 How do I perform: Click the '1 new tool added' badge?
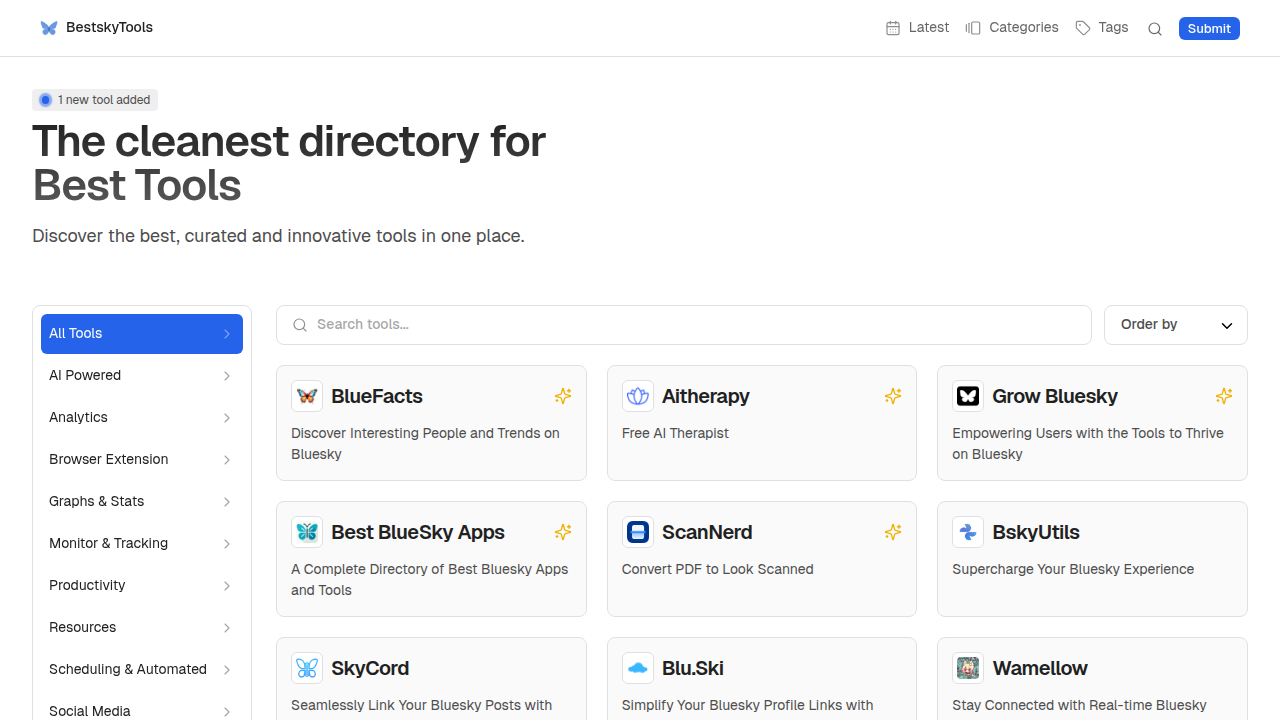[x=95, y=100]
